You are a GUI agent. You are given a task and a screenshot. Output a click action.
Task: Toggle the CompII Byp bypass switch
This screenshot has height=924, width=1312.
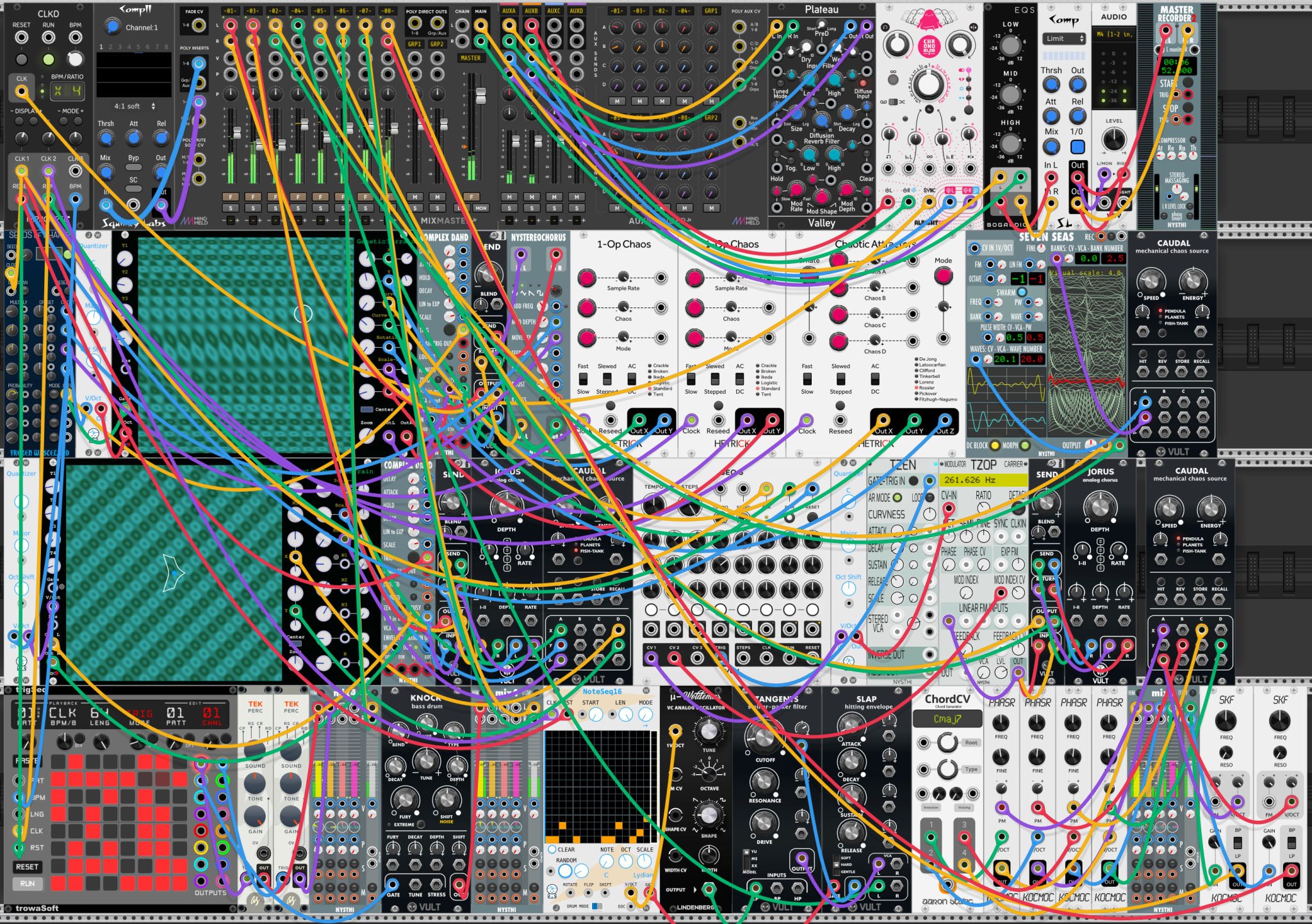click(x=133, y=168)
